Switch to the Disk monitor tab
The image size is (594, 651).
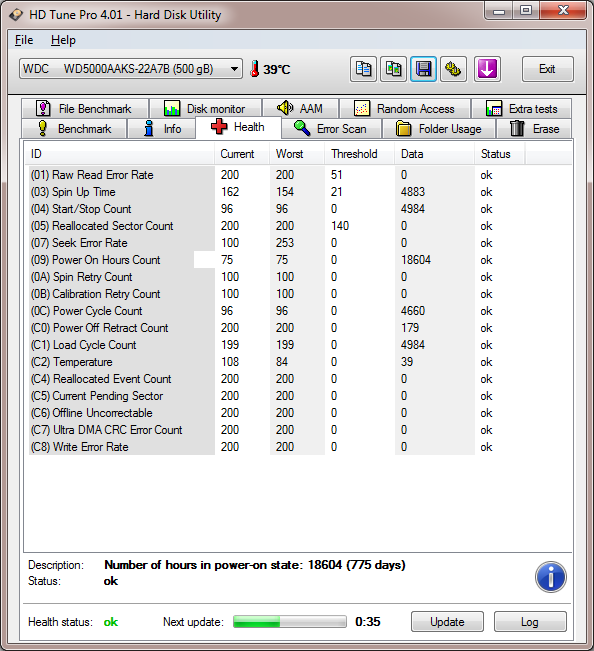[x=205, y=109]
